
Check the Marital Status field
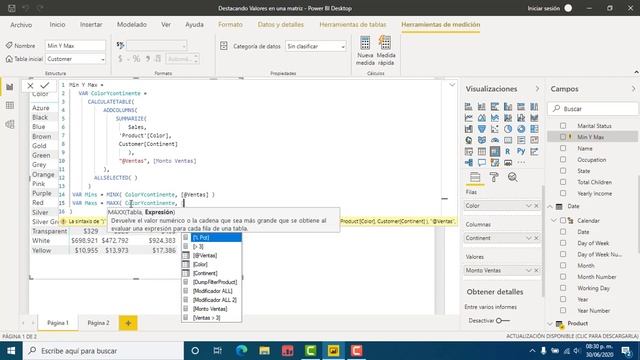[x=563, y=126]
